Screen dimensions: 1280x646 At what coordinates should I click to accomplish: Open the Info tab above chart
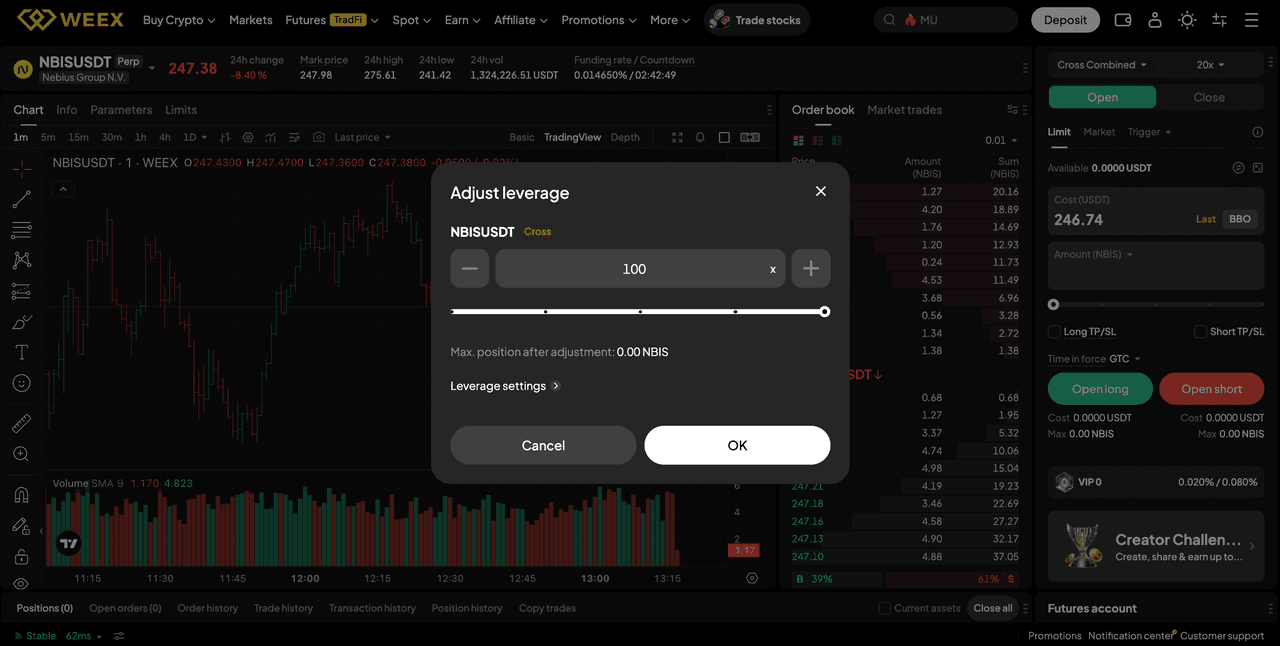click(x=67, y=110)
